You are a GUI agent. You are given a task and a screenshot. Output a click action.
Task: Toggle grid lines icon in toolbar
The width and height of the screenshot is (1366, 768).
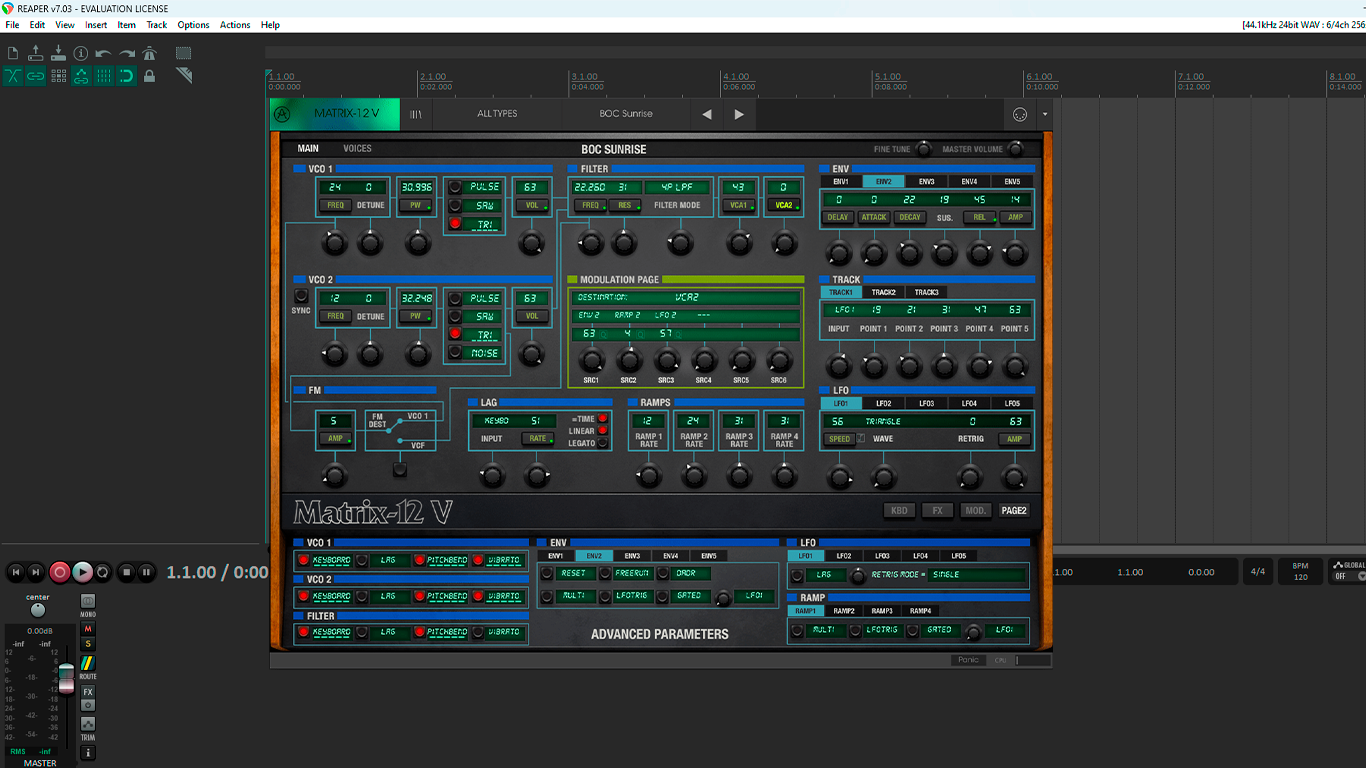tap(104, 76)
